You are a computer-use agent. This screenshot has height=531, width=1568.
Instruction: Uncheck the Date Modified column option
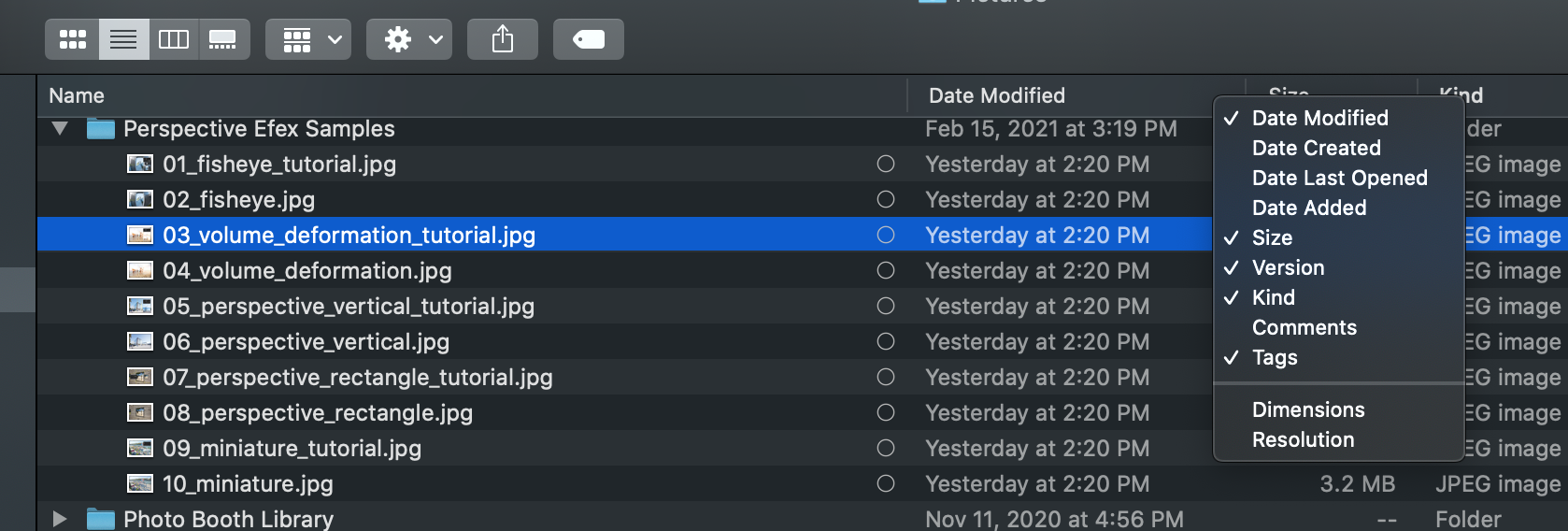(x=1319, y=118)
